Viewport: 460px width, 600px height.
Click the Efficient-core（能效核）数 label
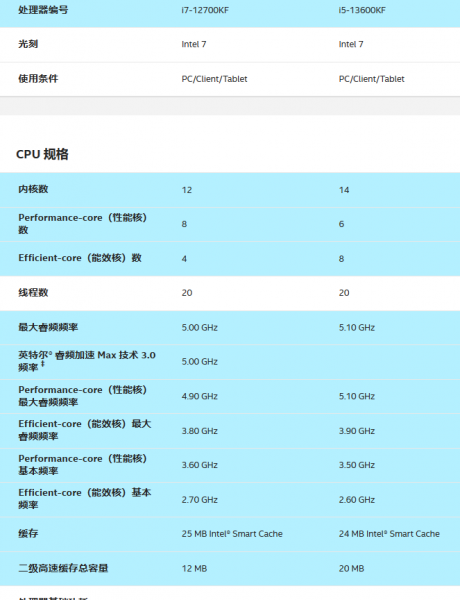(80, 258)
